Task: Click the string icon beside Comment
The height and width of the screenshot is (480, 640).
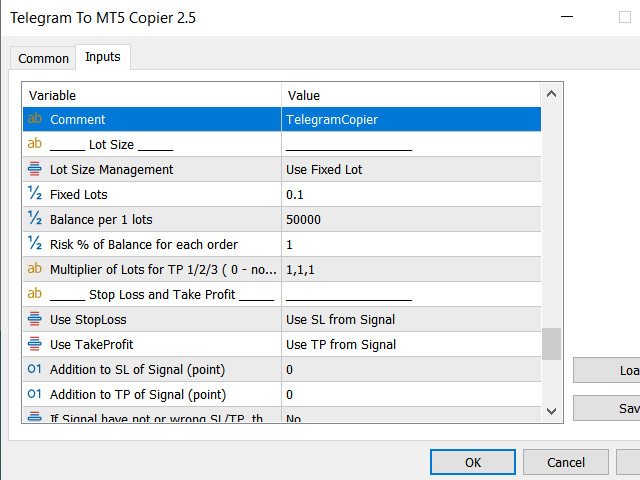Action: (x=35, y=120)
